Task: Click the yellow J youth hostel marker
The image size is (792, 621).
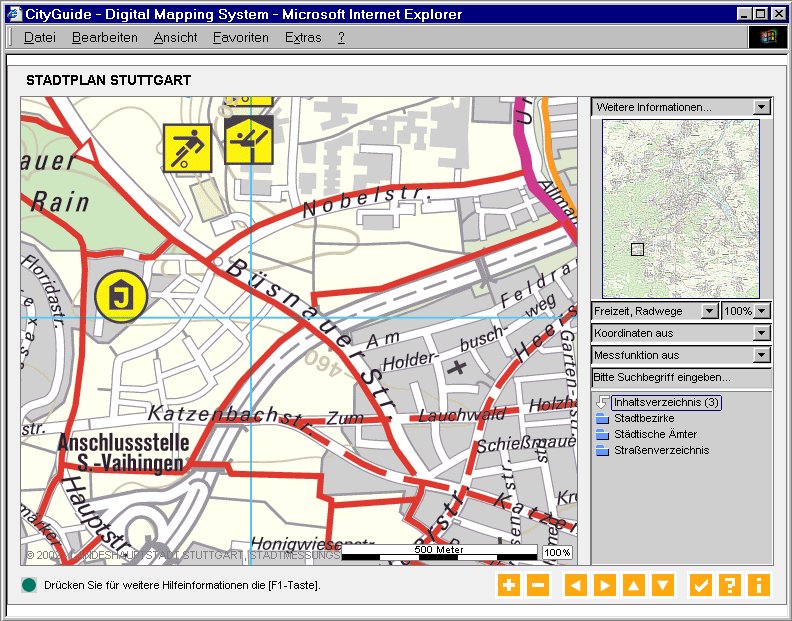Action: (x=121, y=296)
